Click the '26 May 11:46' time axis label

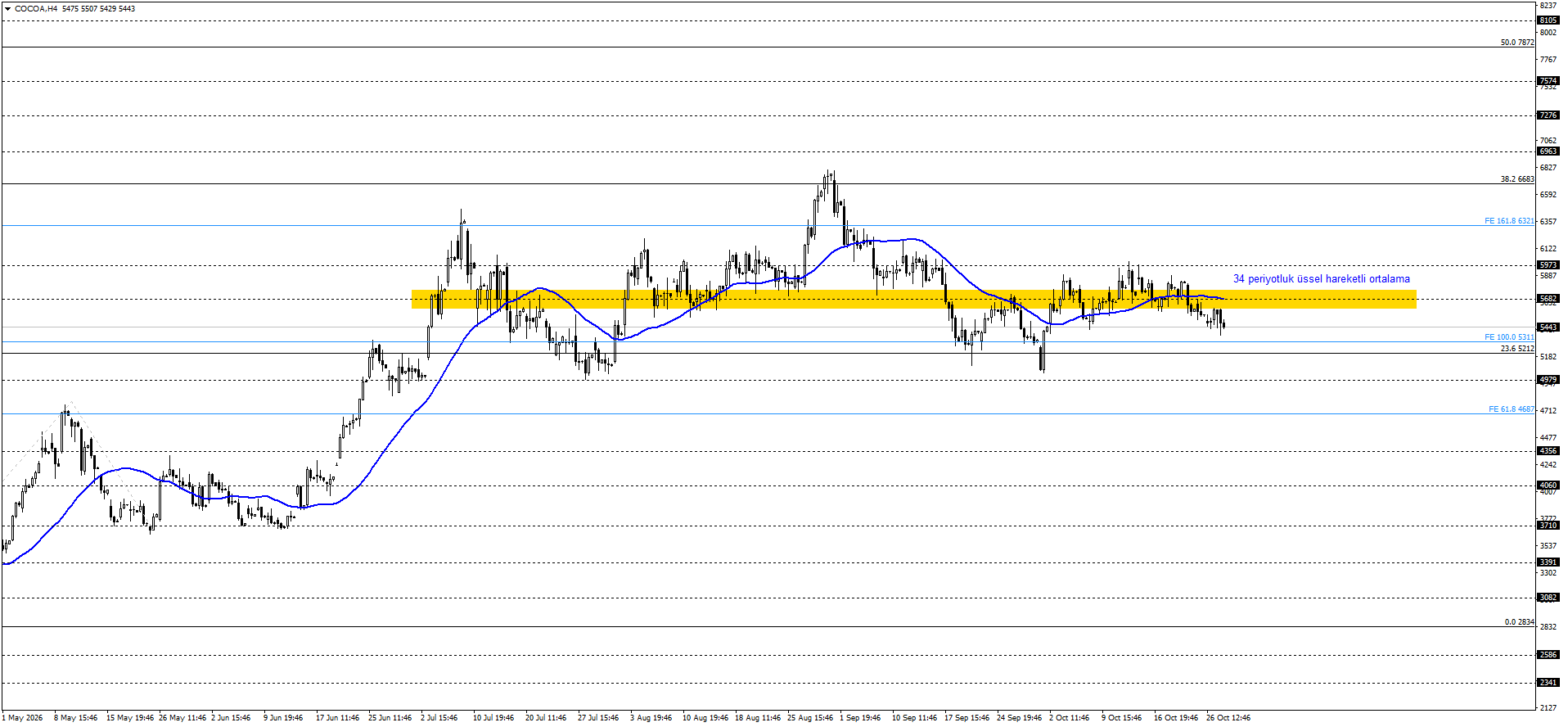pyautogui.click(x=182, y=718)
